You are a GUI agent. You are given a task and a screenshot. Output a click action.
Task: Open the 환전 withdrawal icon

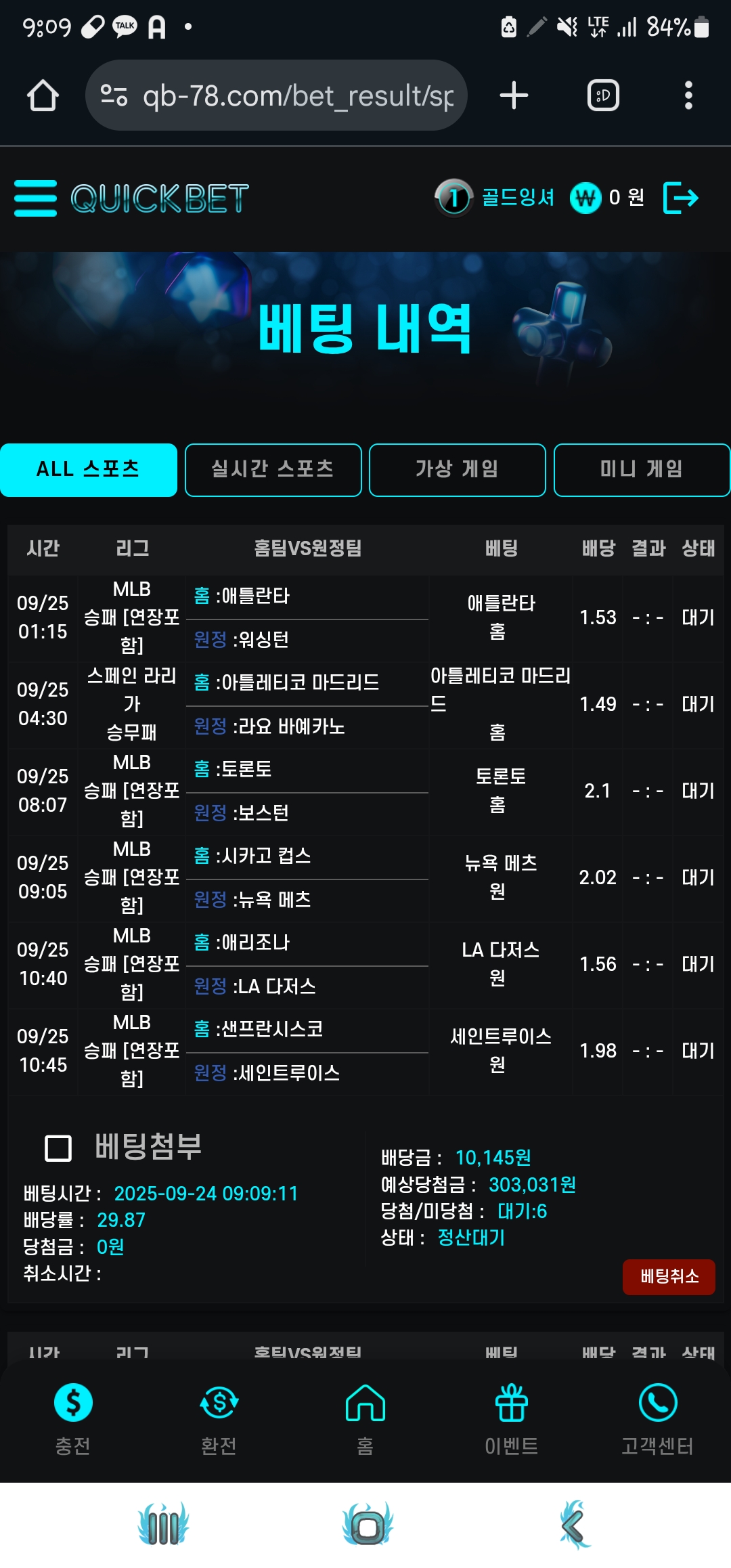point(219,1402)
